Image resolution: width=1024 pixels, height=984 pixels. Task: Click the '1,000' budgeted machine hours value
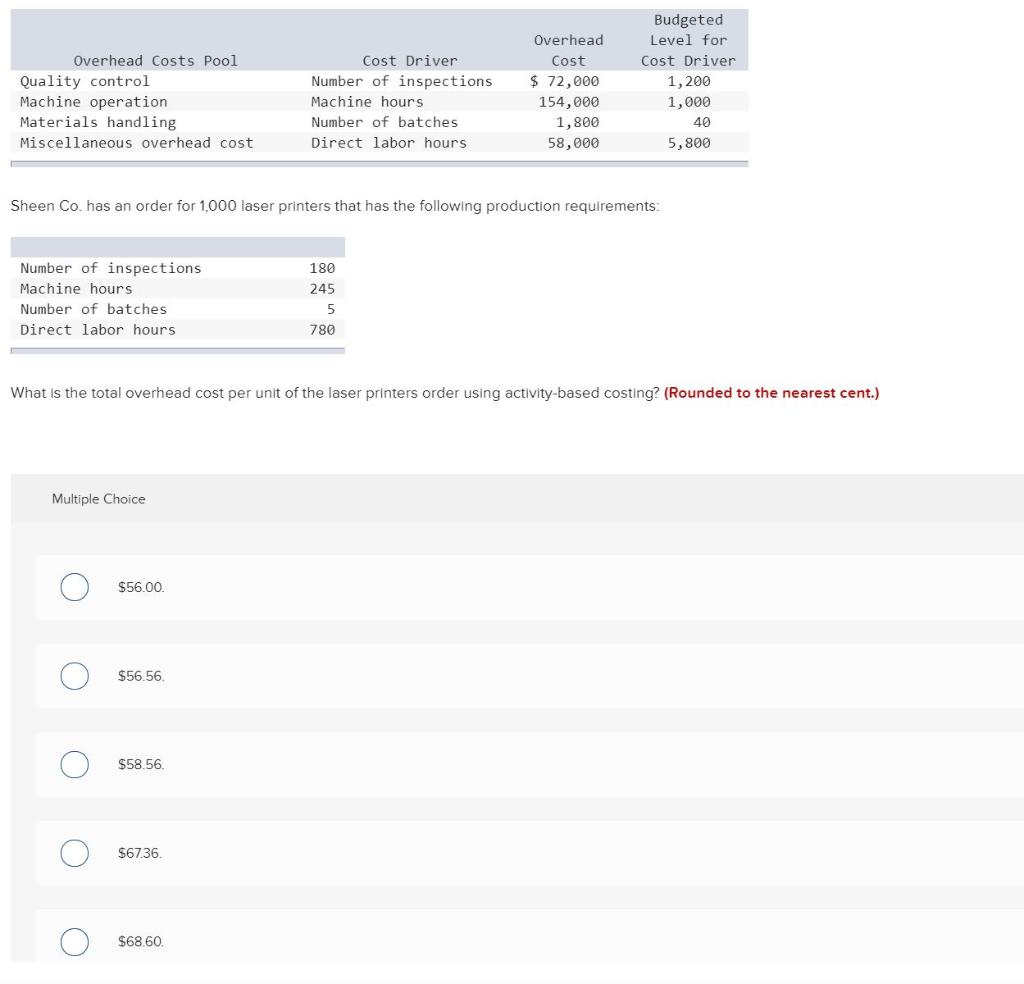click(689, 102)
